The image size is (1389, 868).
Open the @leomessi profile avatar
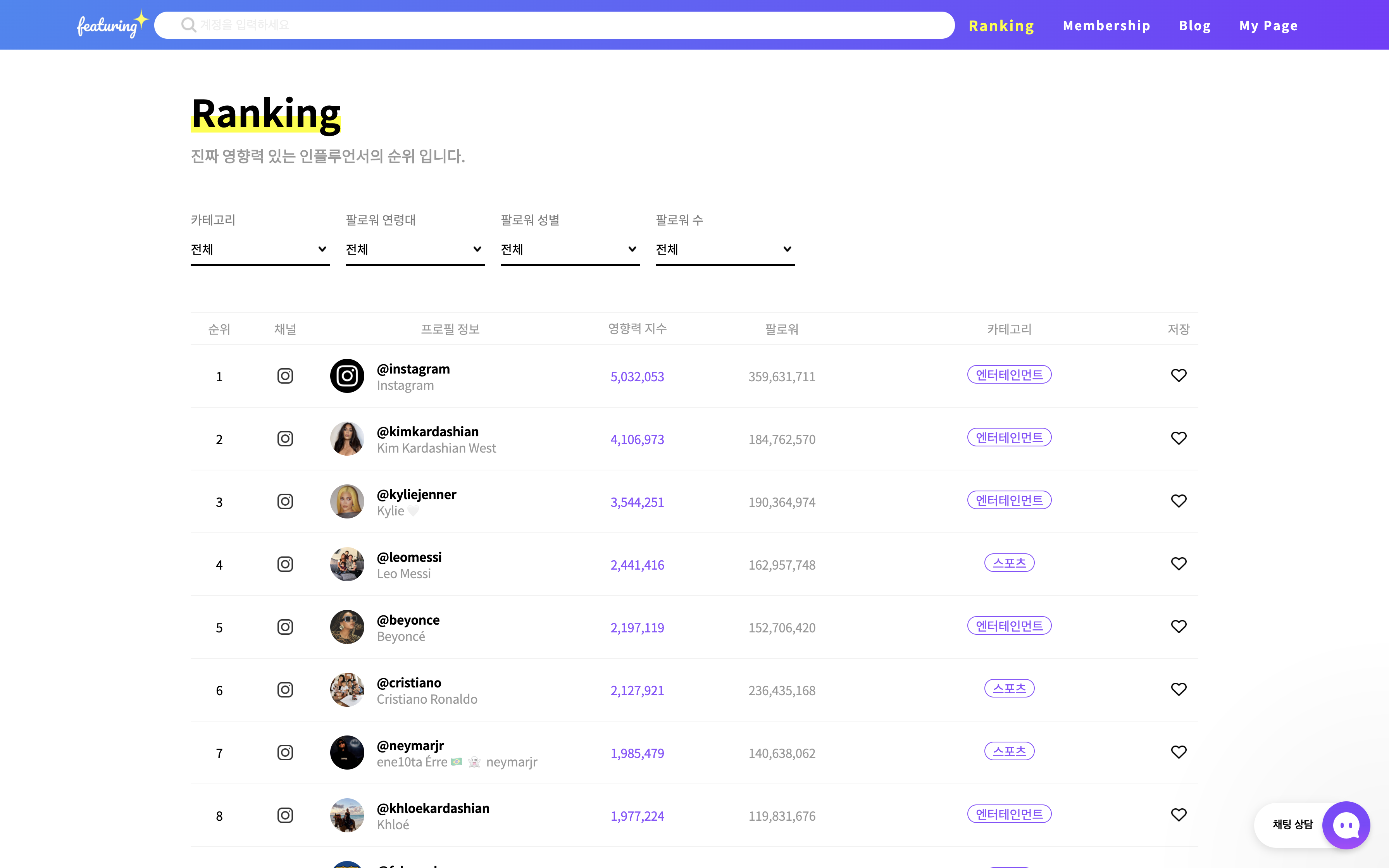[x=347, y=564]
